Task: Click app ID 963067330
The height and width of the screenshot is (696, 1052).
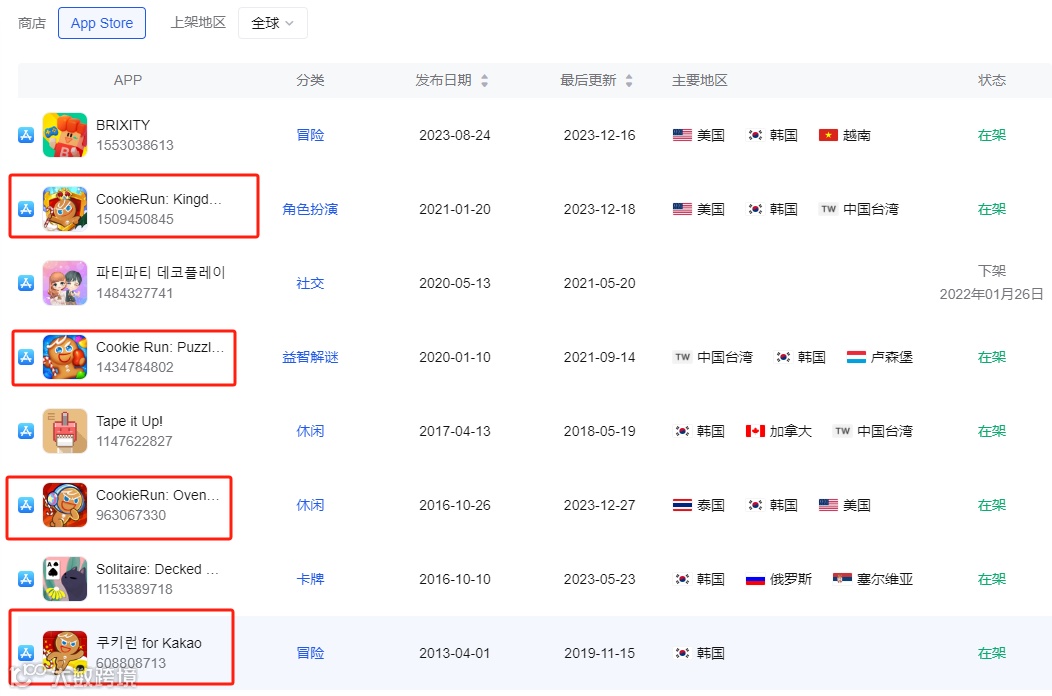Action: point(131,515)
